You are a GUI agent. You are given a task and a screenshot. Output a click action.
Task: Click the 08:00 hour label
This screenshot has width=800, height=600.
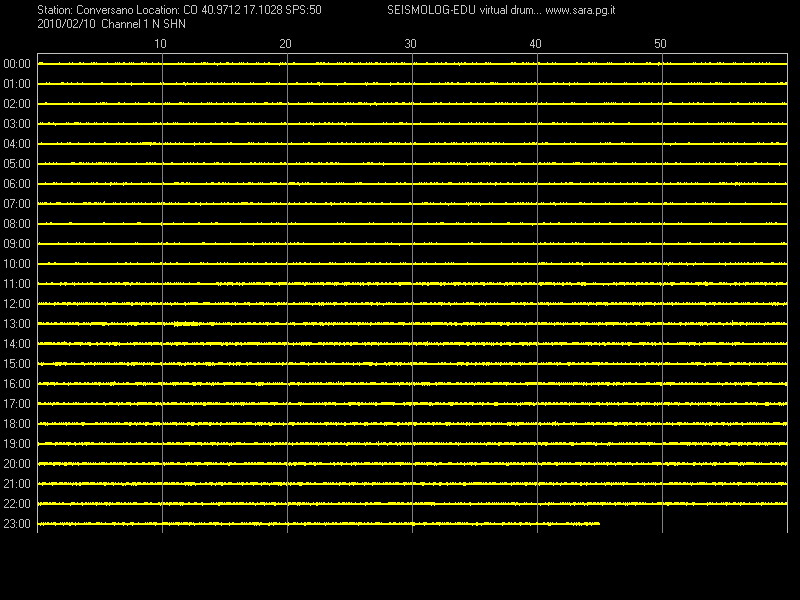17,224
